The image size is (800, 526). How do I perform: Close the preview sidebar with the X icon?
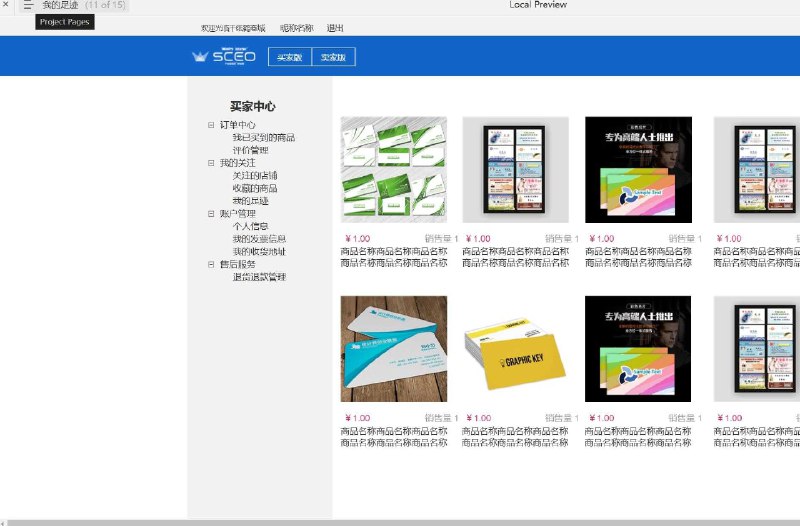(6, 4)
